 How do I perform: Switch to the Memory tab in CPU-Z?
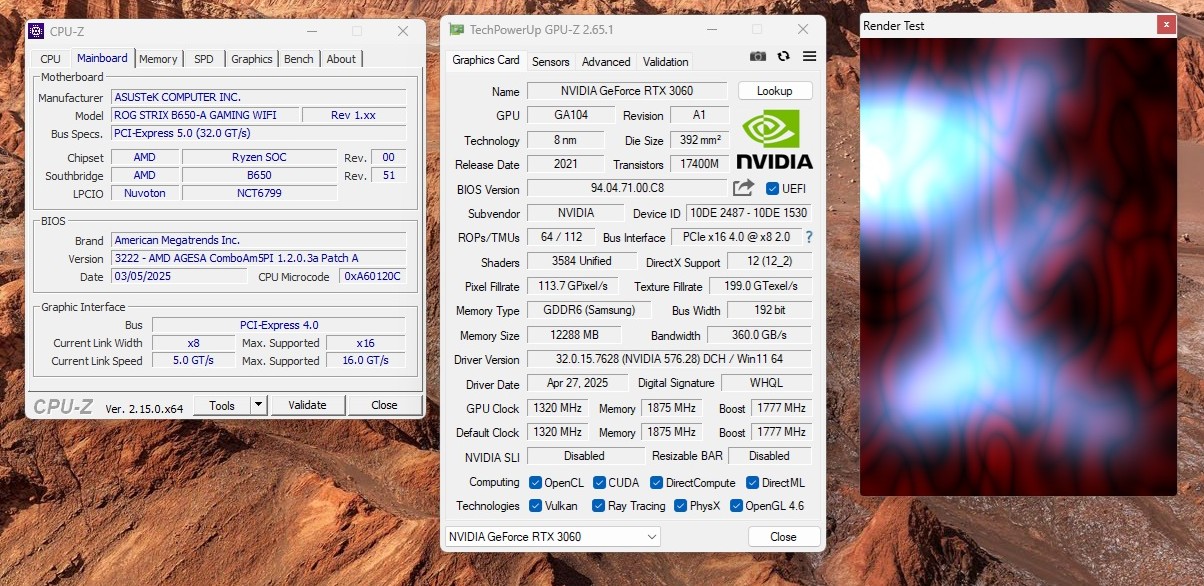tap(158, 59)
